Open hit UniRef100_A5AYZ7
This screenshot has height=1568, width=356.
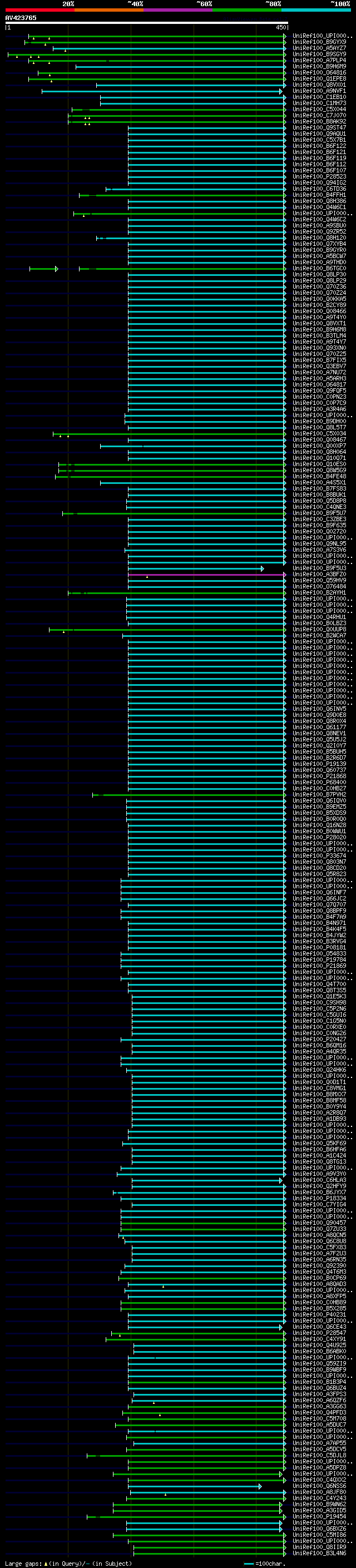pos(319,48)
